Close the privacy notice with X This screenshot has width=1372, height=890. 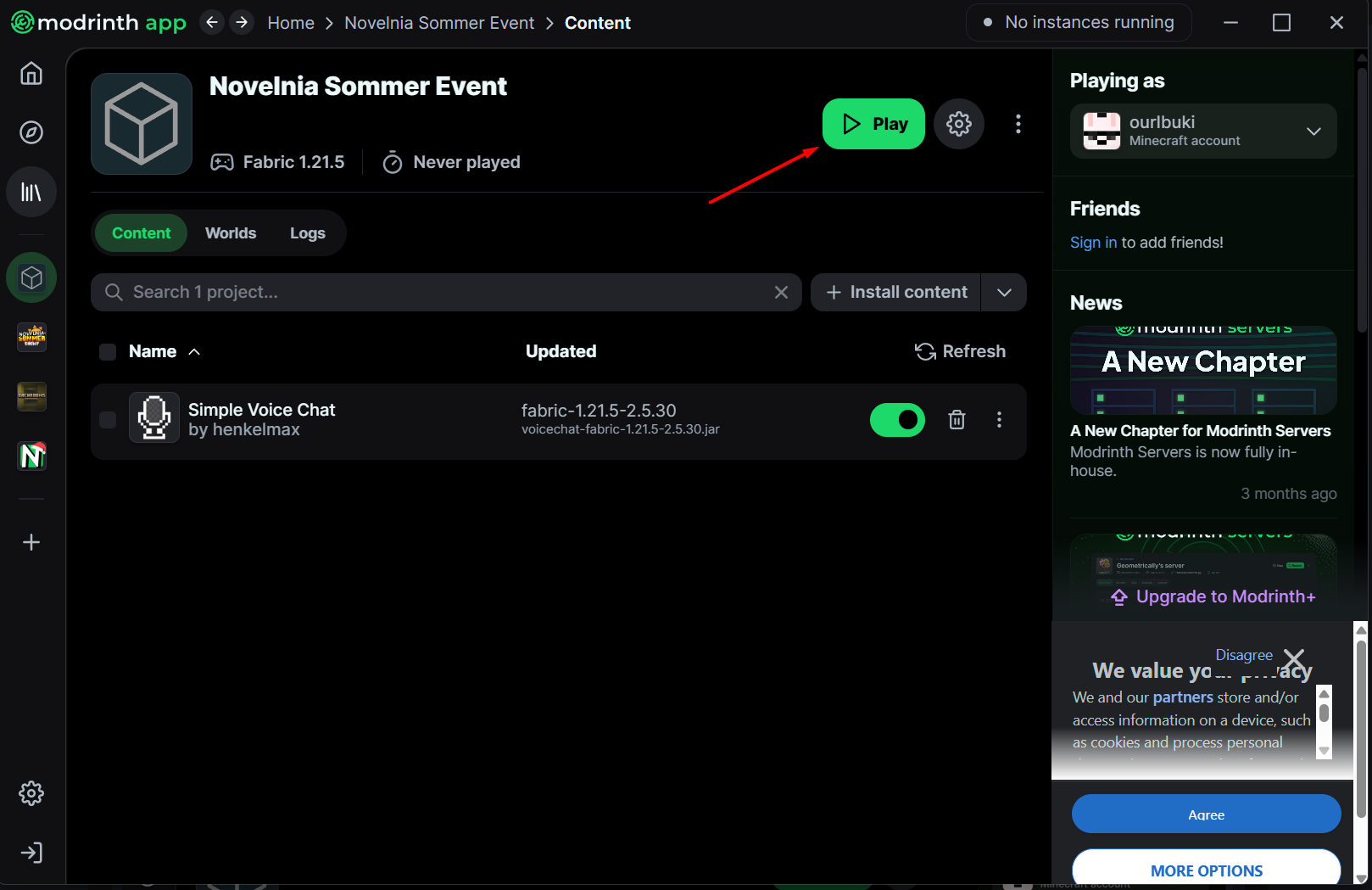point(1294,660)
